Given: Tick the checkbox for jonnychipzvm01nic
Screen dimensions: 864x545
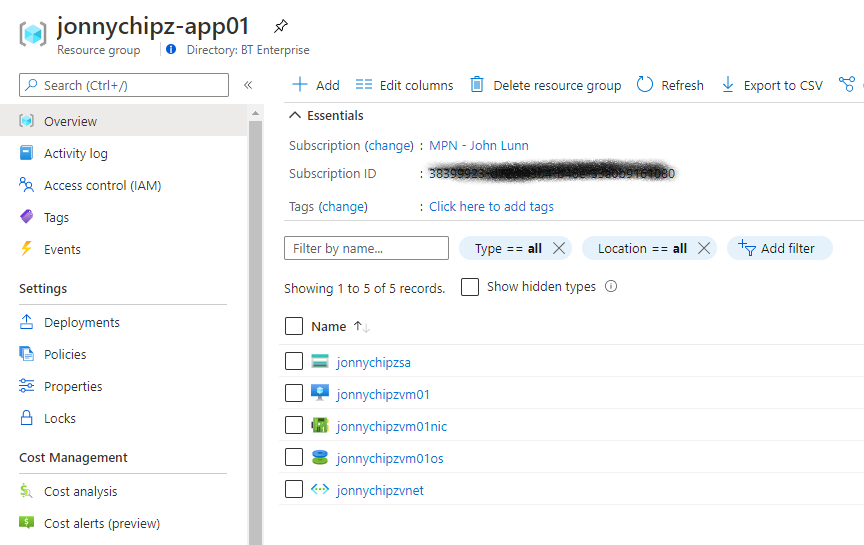Looking at the screenshot, I should (x=293, y=426).
